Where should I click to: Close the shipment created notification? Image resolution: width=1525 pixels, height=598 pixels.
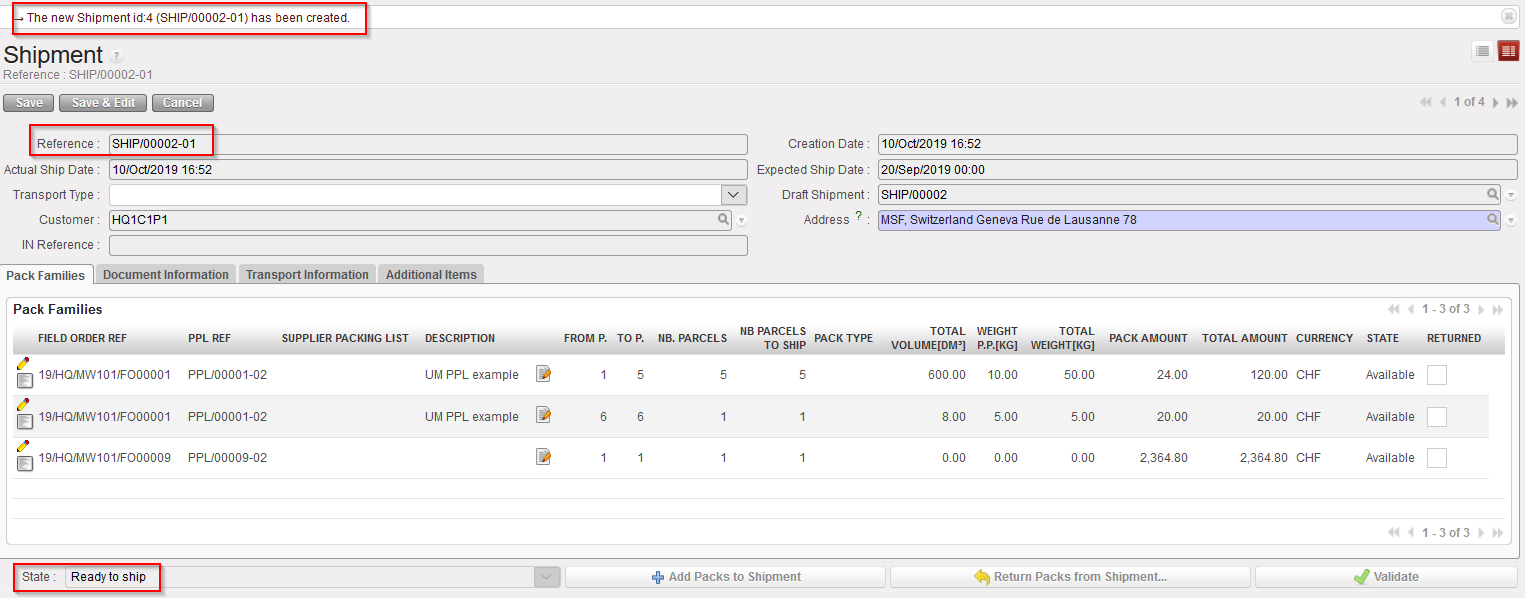(1508, 16)
